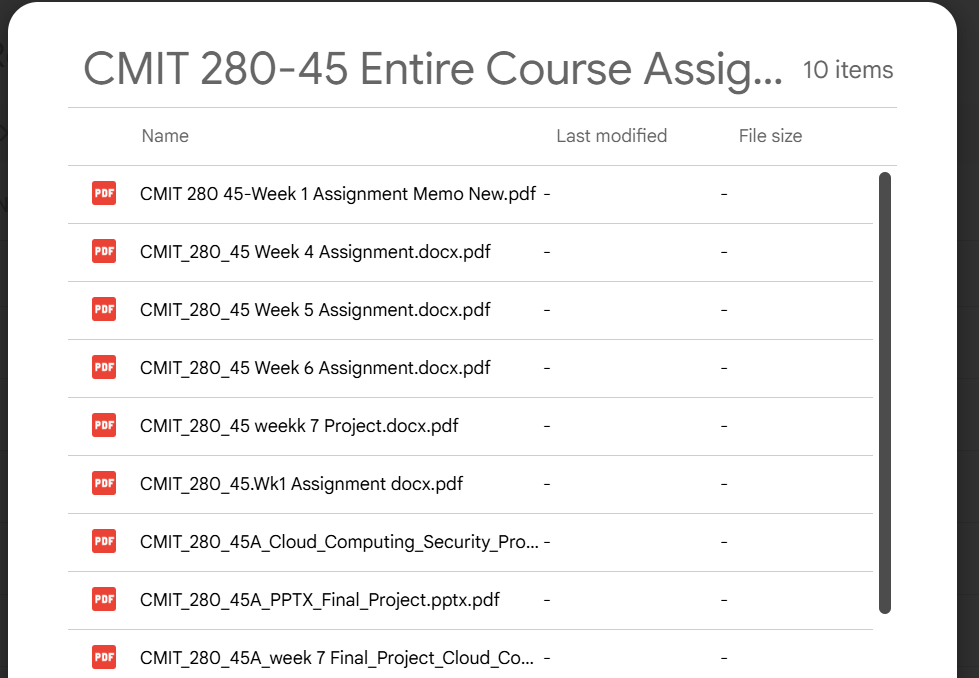
Task: Open CMIT 280 45-Week 1 Assignment Memo New.pdf
Action: click(x=338, y=193)
